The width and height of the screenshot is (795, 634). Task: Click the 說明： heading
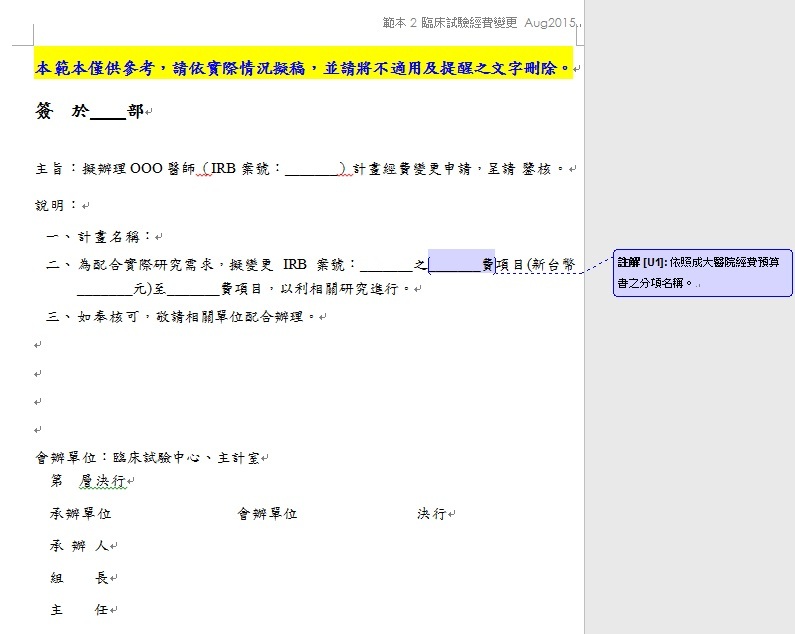click(x=56, y=205)
